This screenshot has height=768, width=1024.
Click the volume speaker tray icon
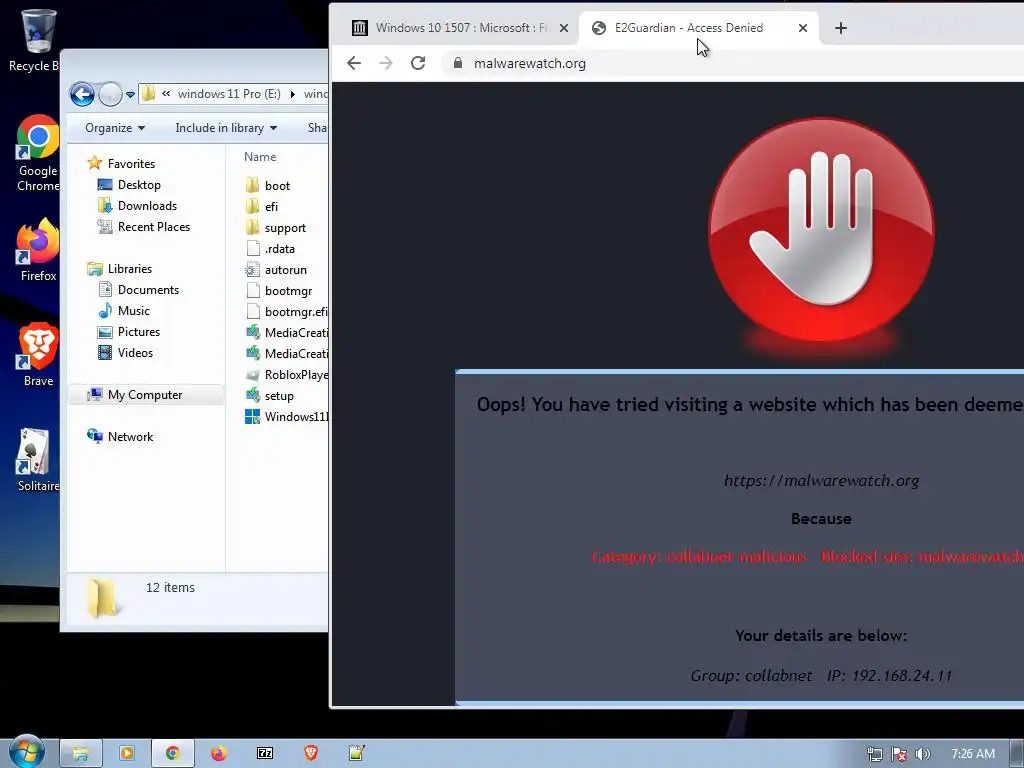click(922, 754)
